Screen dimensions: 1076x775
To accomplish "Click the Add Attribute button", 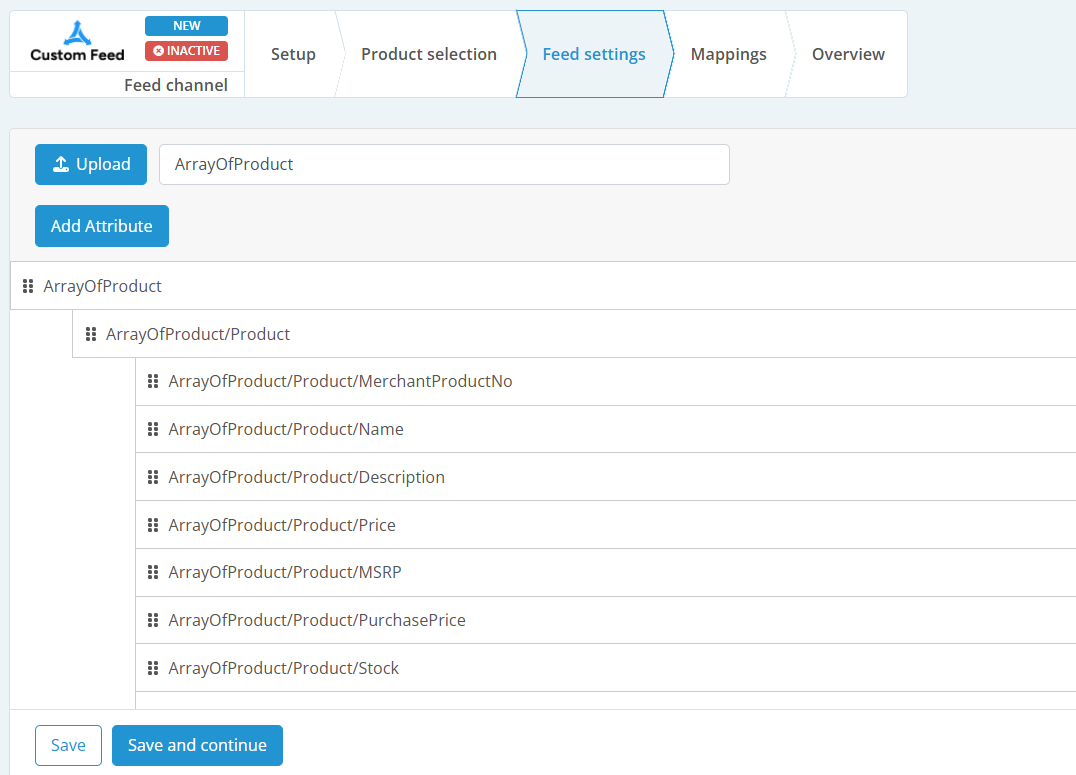I will [x=102, y=226].
